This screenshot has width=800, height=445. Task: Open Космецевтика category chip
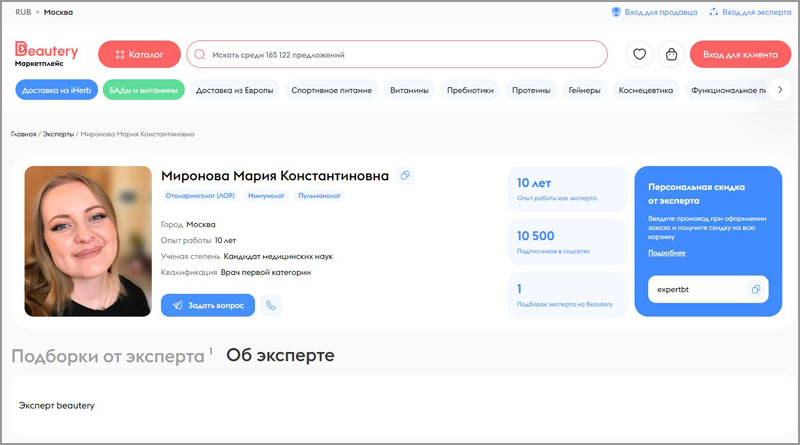(x=646, y=90)
